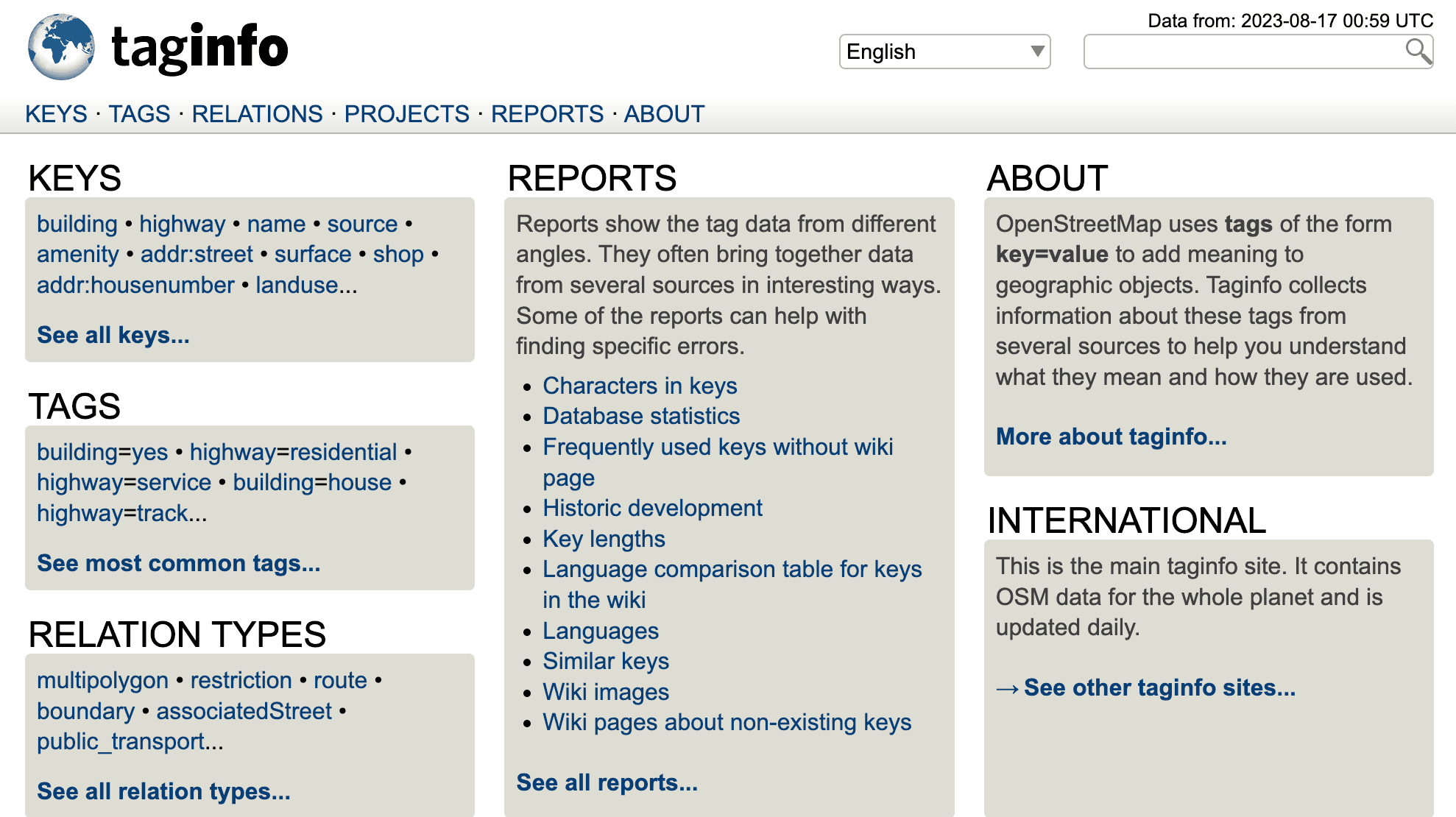View the associatedStreet relation type
Image resolution: width=1456 pixels, height=817 pixels.
click(244, 711)
